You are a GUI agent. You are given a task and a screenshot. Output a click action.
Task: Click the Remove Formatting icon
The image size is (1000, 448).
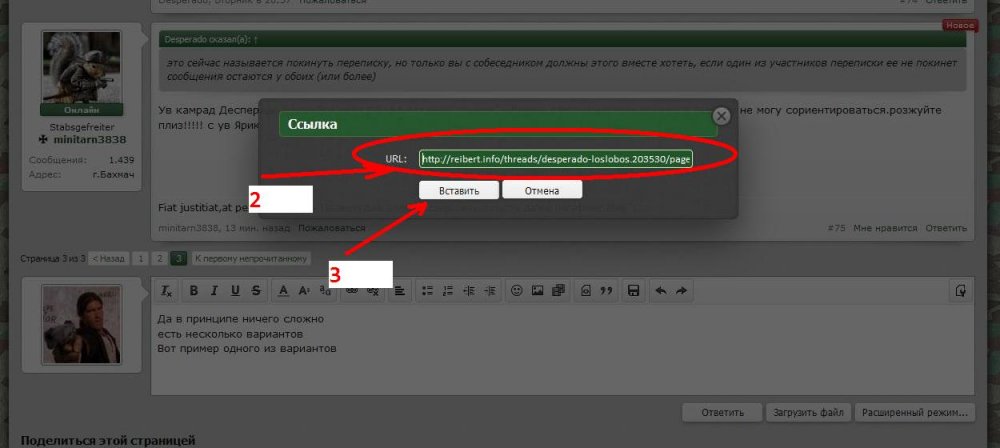167,291
